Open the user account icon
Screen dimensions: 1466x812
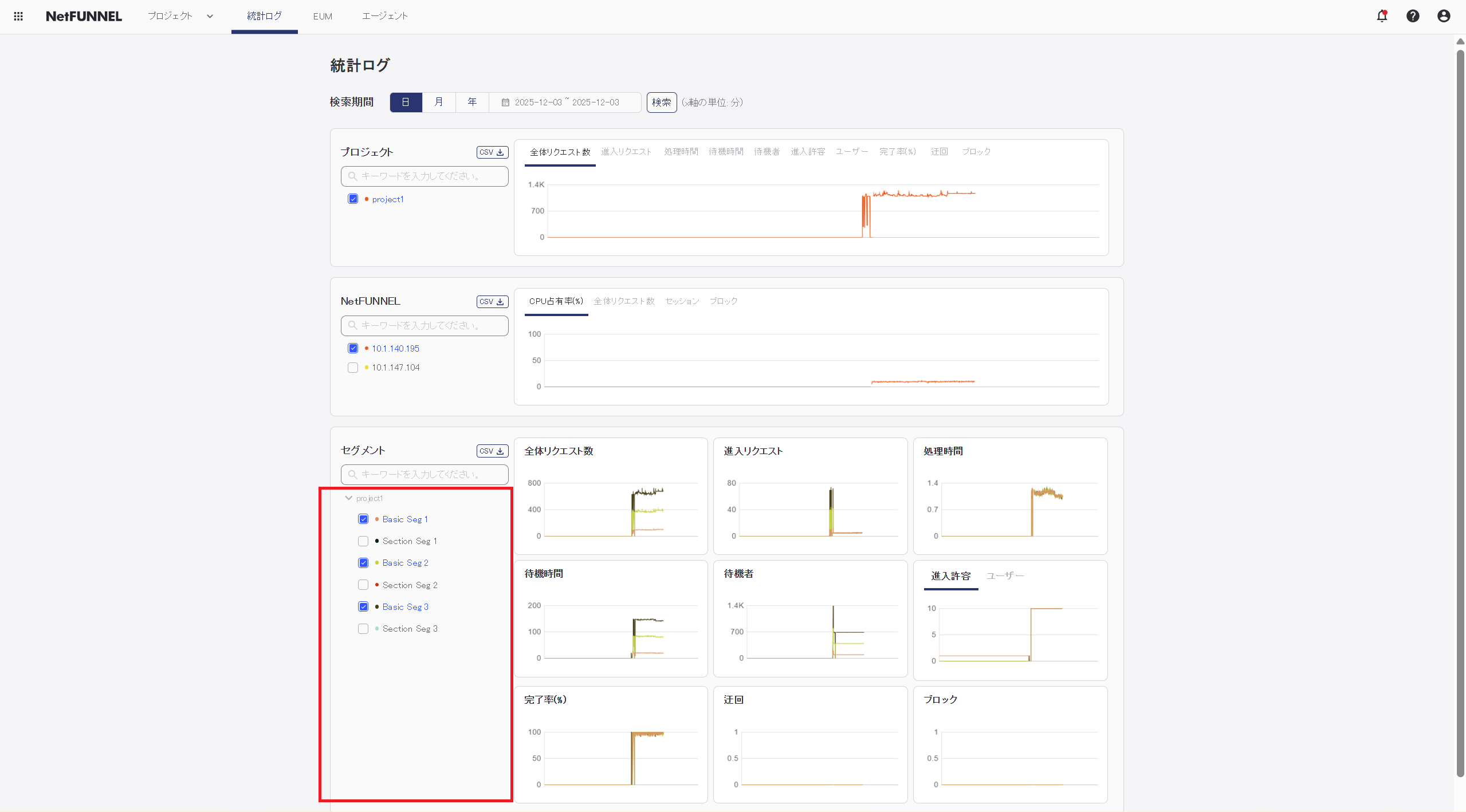[x=1444, y=16]
